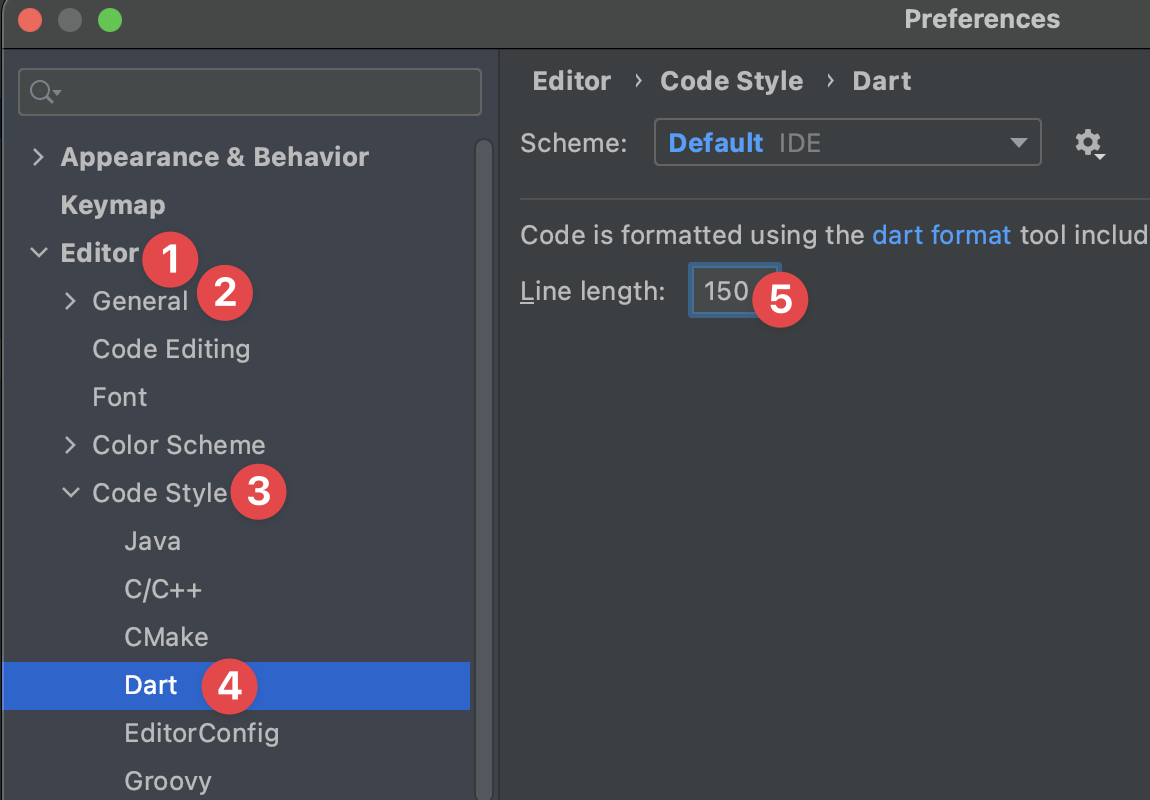
Task: Select EditorConfig in the tree
Action: click(201, 733)
